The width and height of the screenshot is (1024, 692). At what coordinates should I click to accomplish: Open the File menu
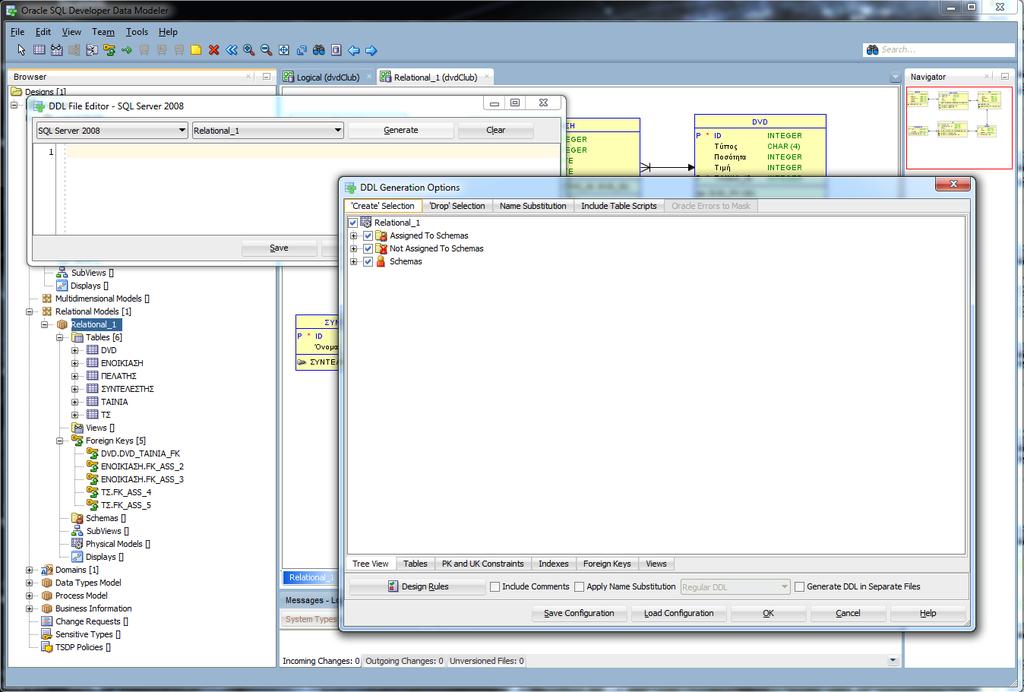17,31
